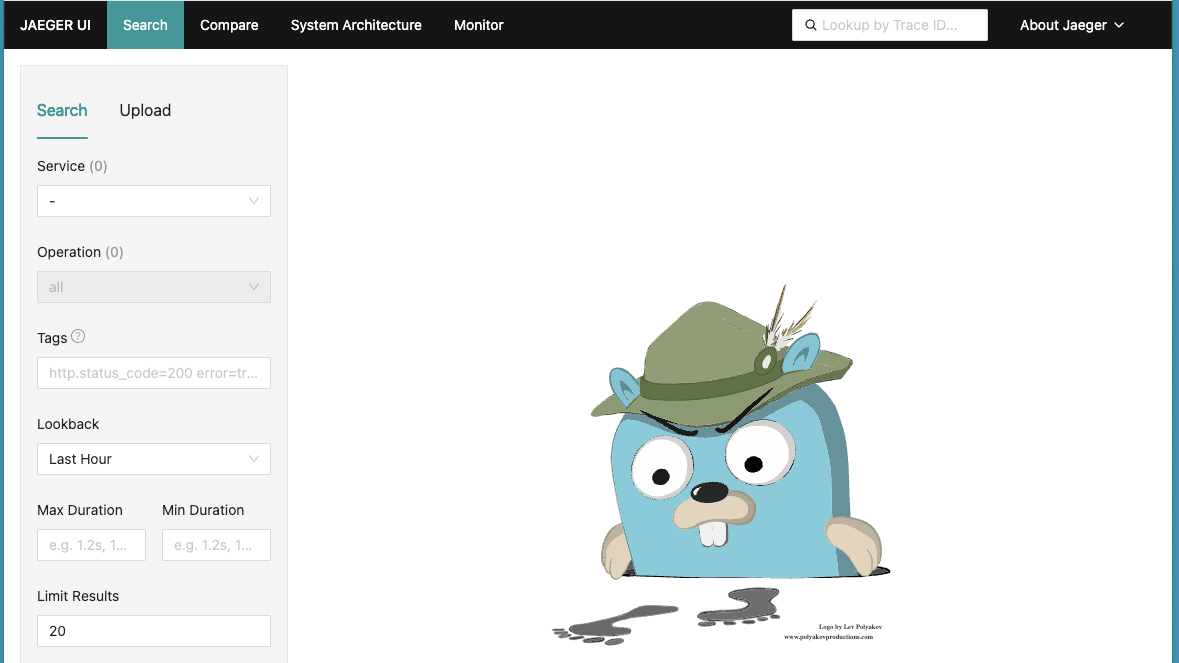Click the Tags help question-mark icon

coord(78,337)
